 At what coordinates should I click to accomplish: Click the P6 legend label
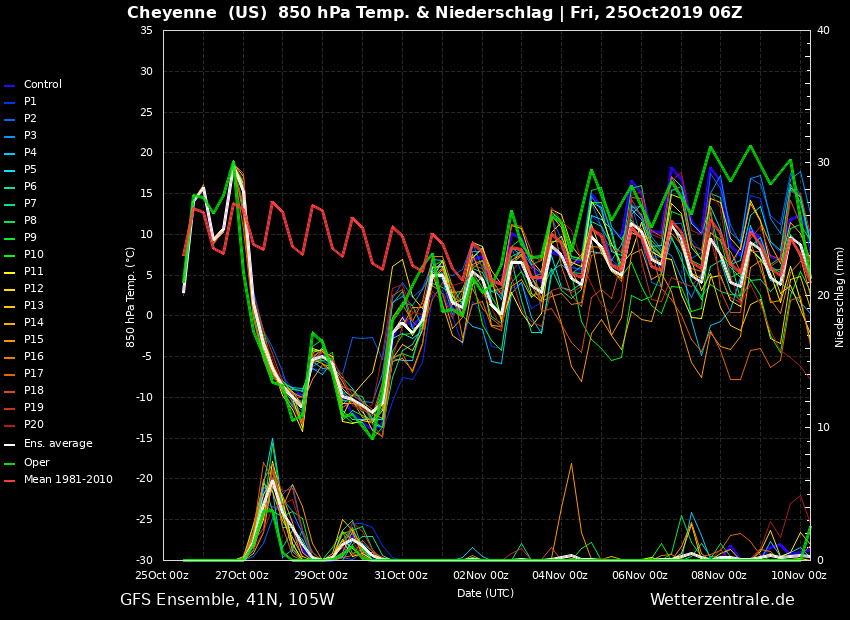pyautogui.click(x=30, y=186)
